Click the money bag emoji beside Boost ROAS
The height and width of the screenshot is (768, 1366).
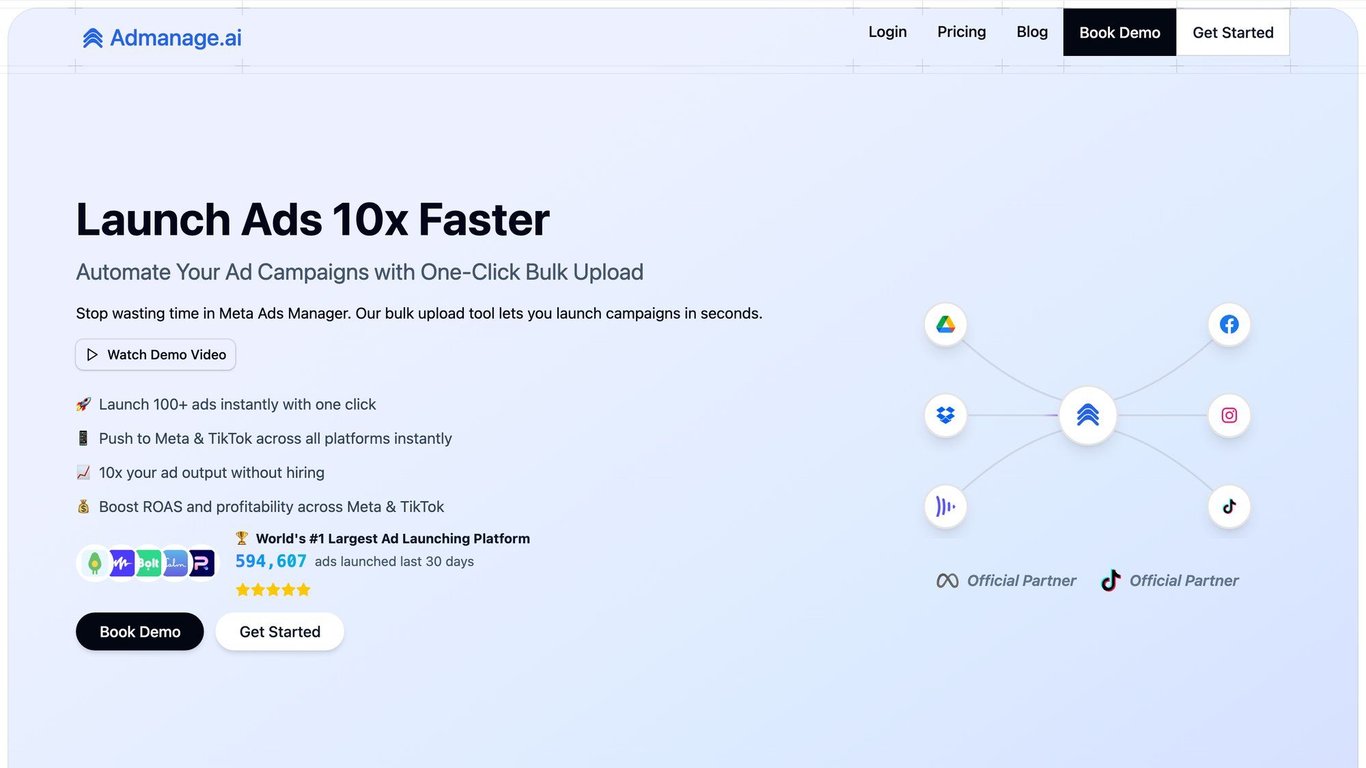point(84,506)
